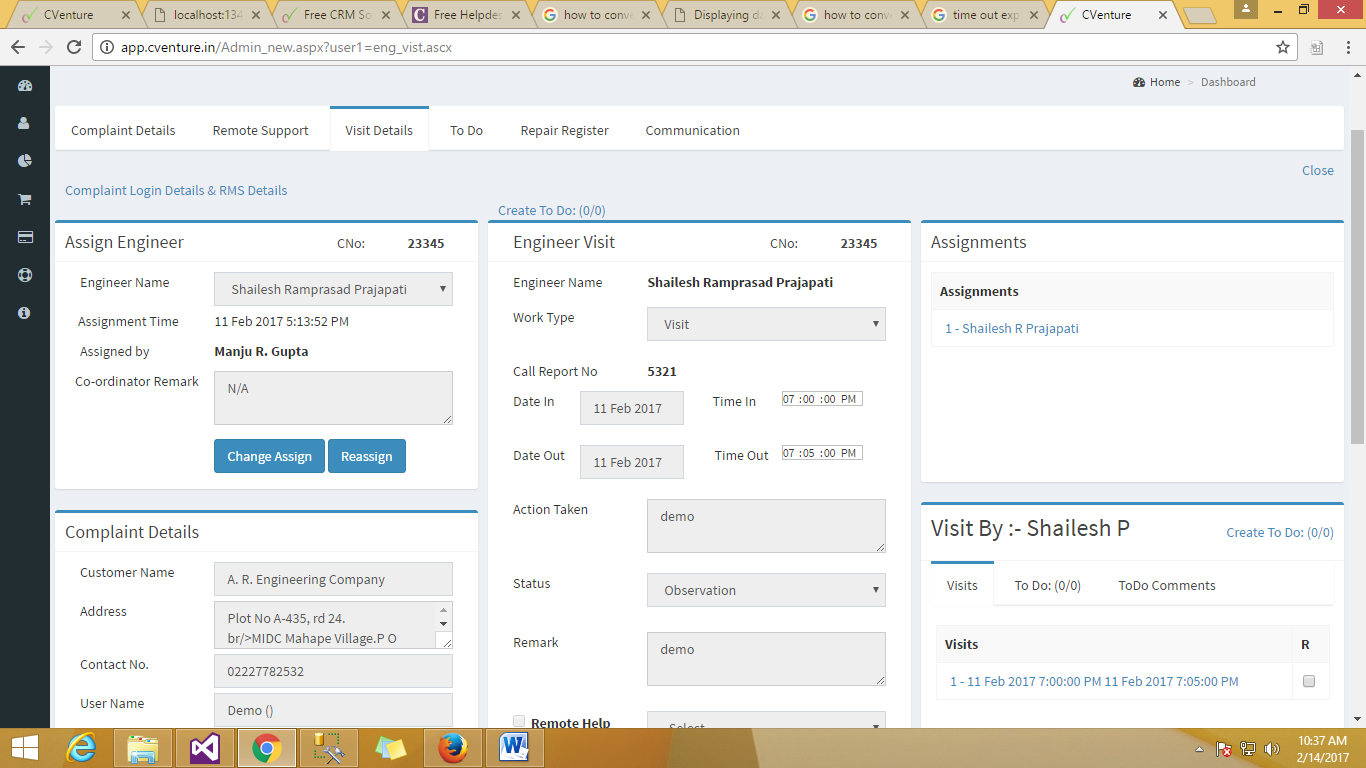The height and width of the screenshot is (768, 1366).
Task: Enable the Remote Help checkbox
Action: pos(519,721)
